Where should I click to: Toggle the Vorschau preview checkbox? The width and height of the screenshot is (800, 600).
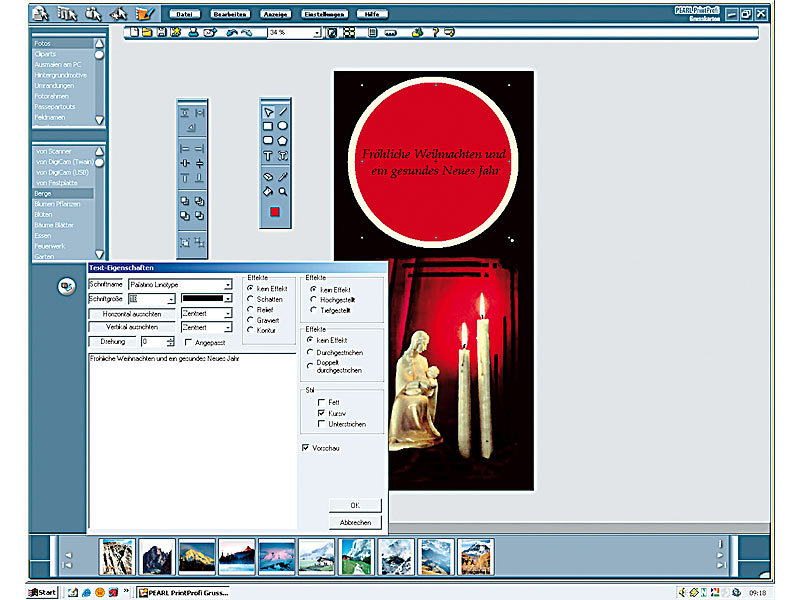coord(306,448)
